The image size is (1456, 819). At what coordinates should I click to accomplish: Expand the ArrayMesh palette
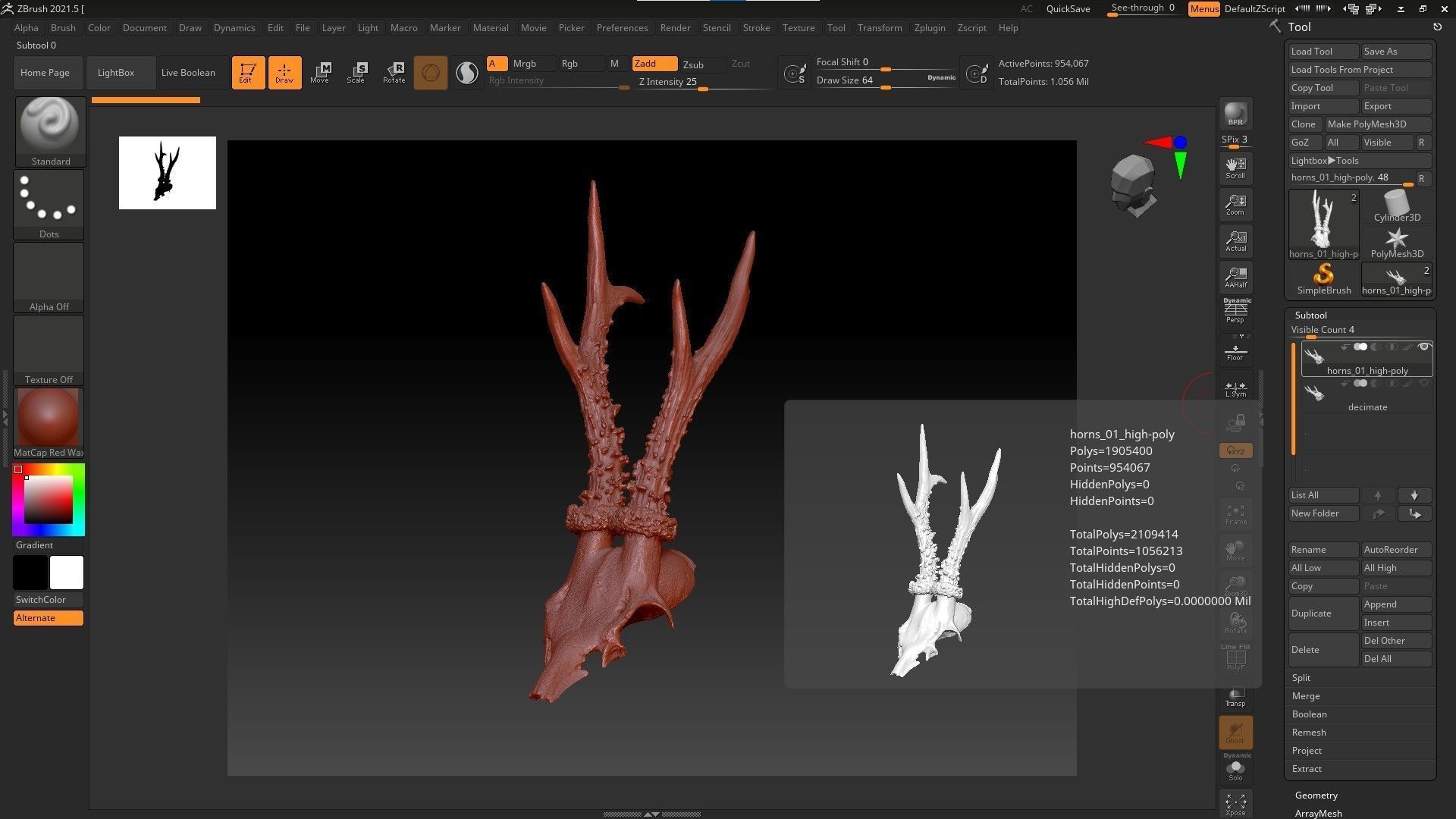tap(1318, 813)
